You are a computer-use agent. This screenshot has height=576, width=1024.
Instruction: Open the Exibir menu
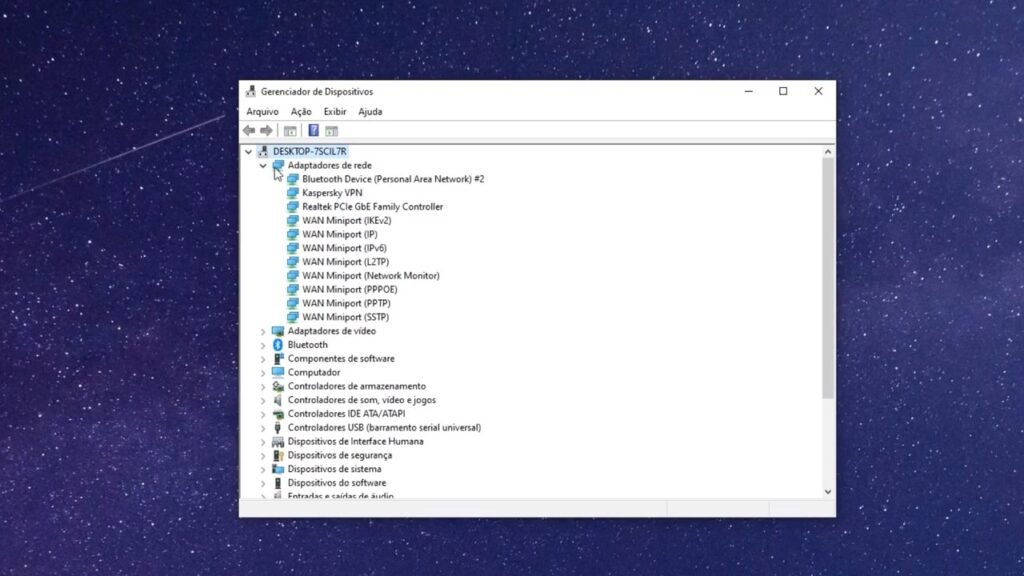[x=335, y=112]
